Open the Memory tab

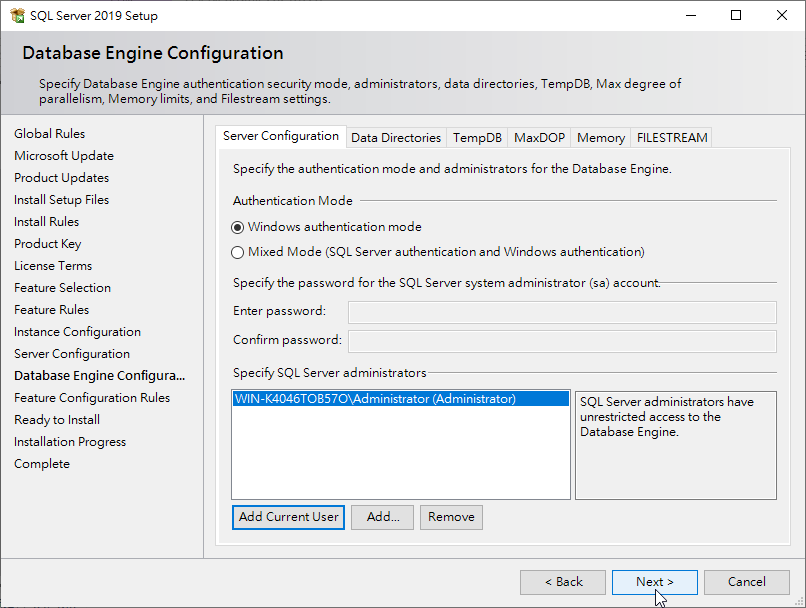600,138
